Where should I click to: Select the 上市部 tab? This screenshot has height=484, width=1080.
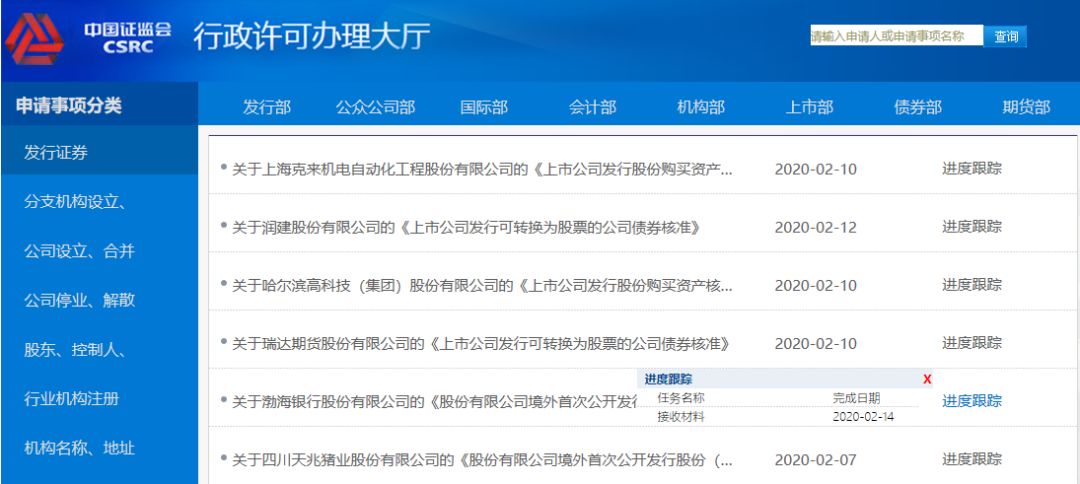tap(809, 107)
